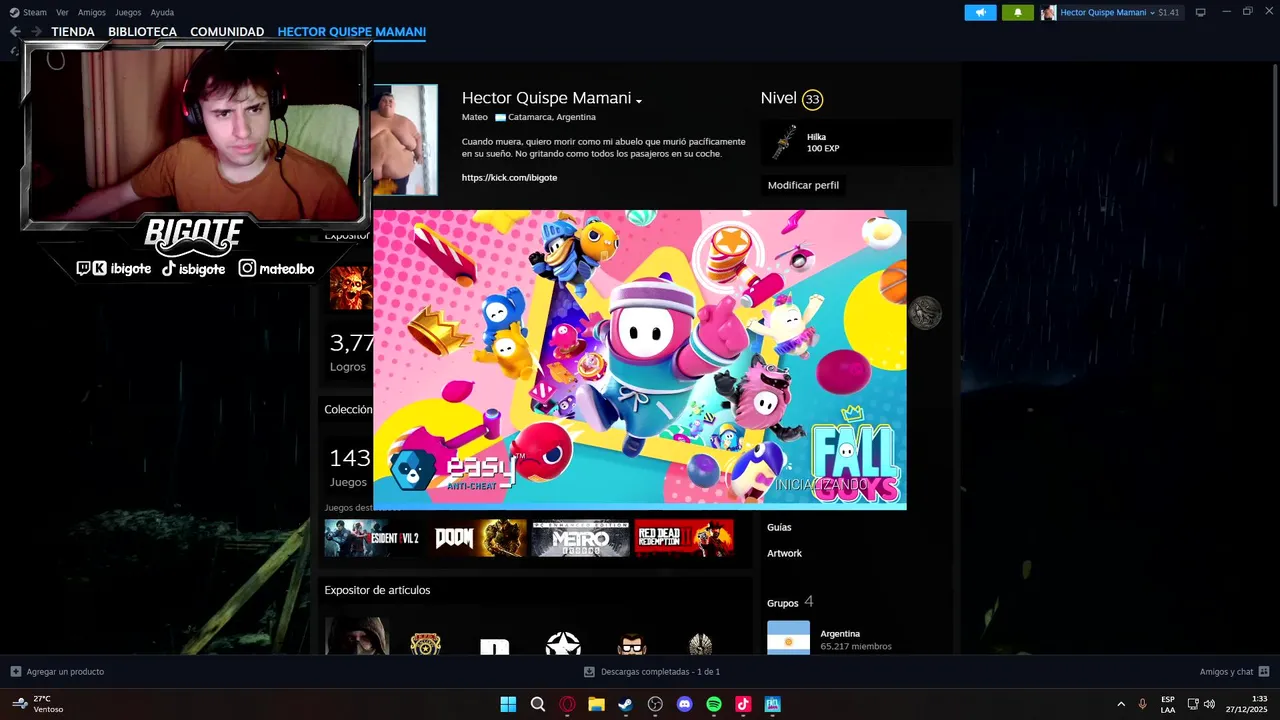
Task: Click the Modificar perfil button
Action: (x=803, y=185)
